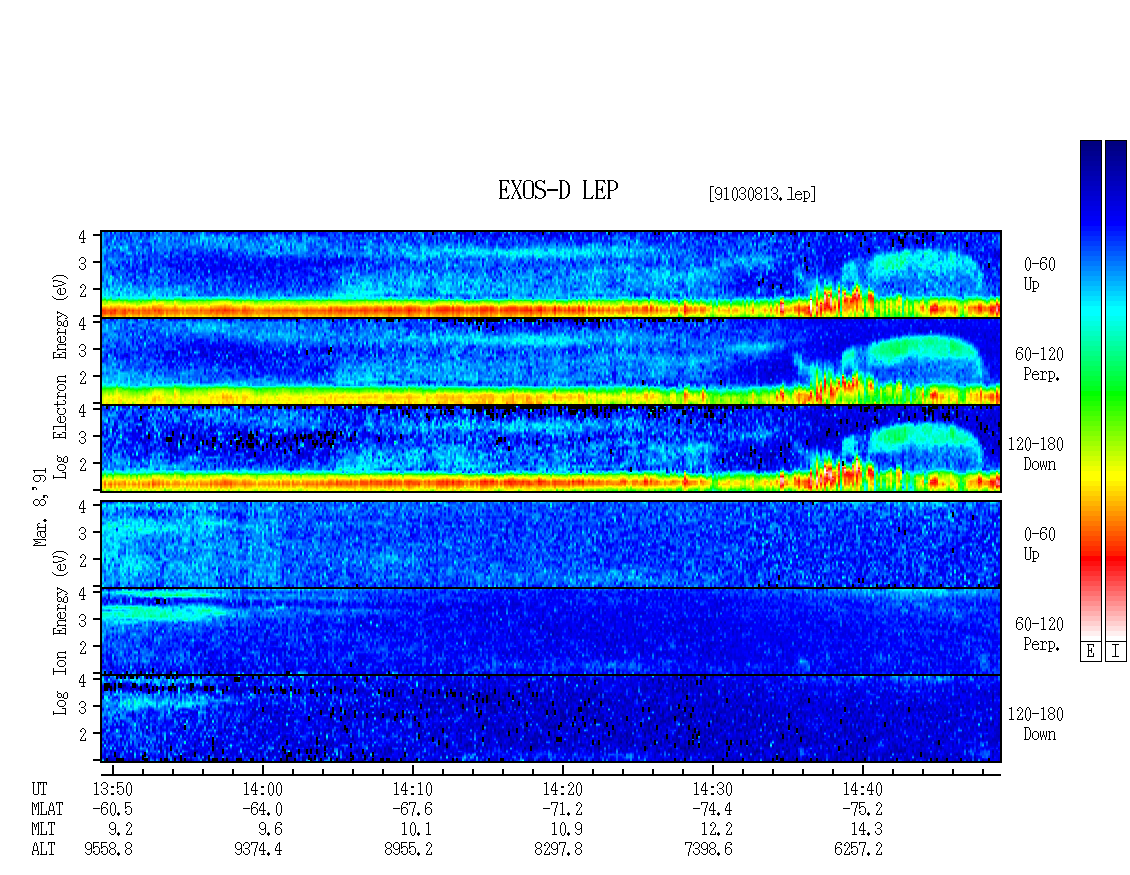Click the "MLAT" row header
Viewport: 1130px width, 875px height.
pos(47,809)
